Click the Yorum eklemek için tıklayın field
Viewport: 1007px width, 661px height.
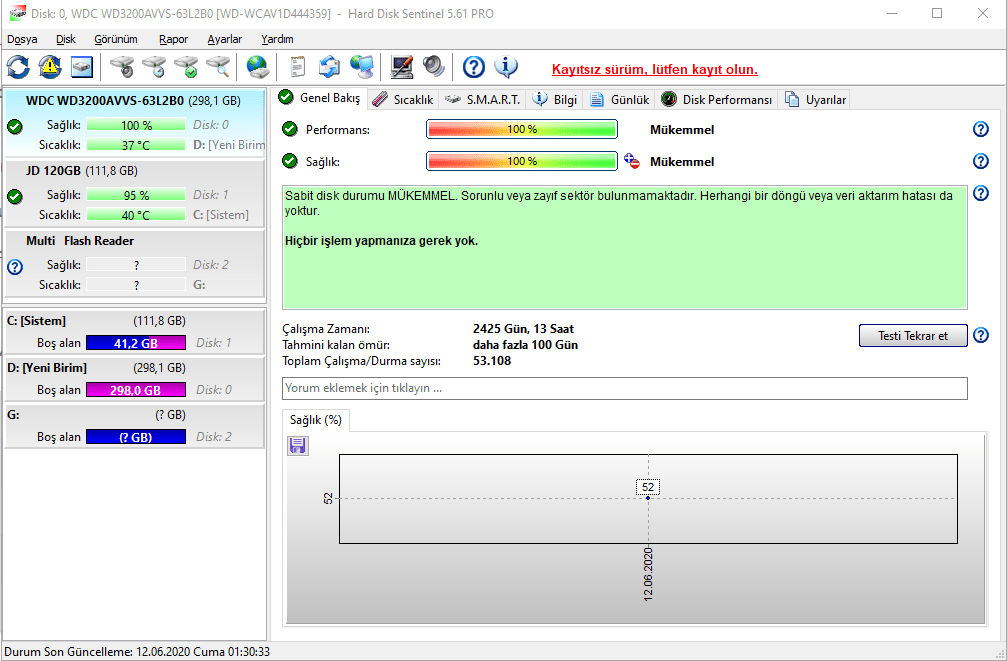tap(624, 388)
